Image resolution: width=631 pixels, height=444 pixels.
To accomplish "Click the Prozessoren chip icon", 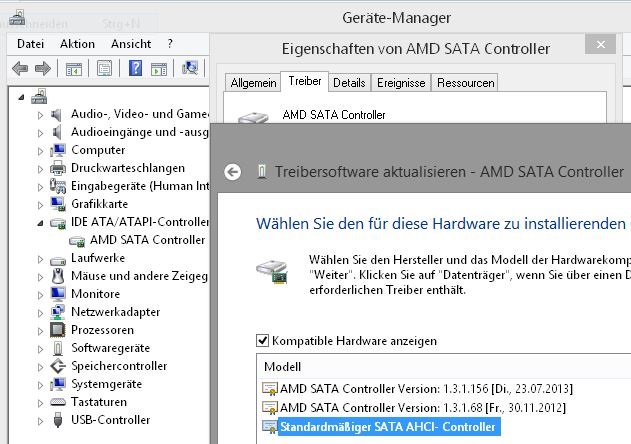I will [58, 330].
